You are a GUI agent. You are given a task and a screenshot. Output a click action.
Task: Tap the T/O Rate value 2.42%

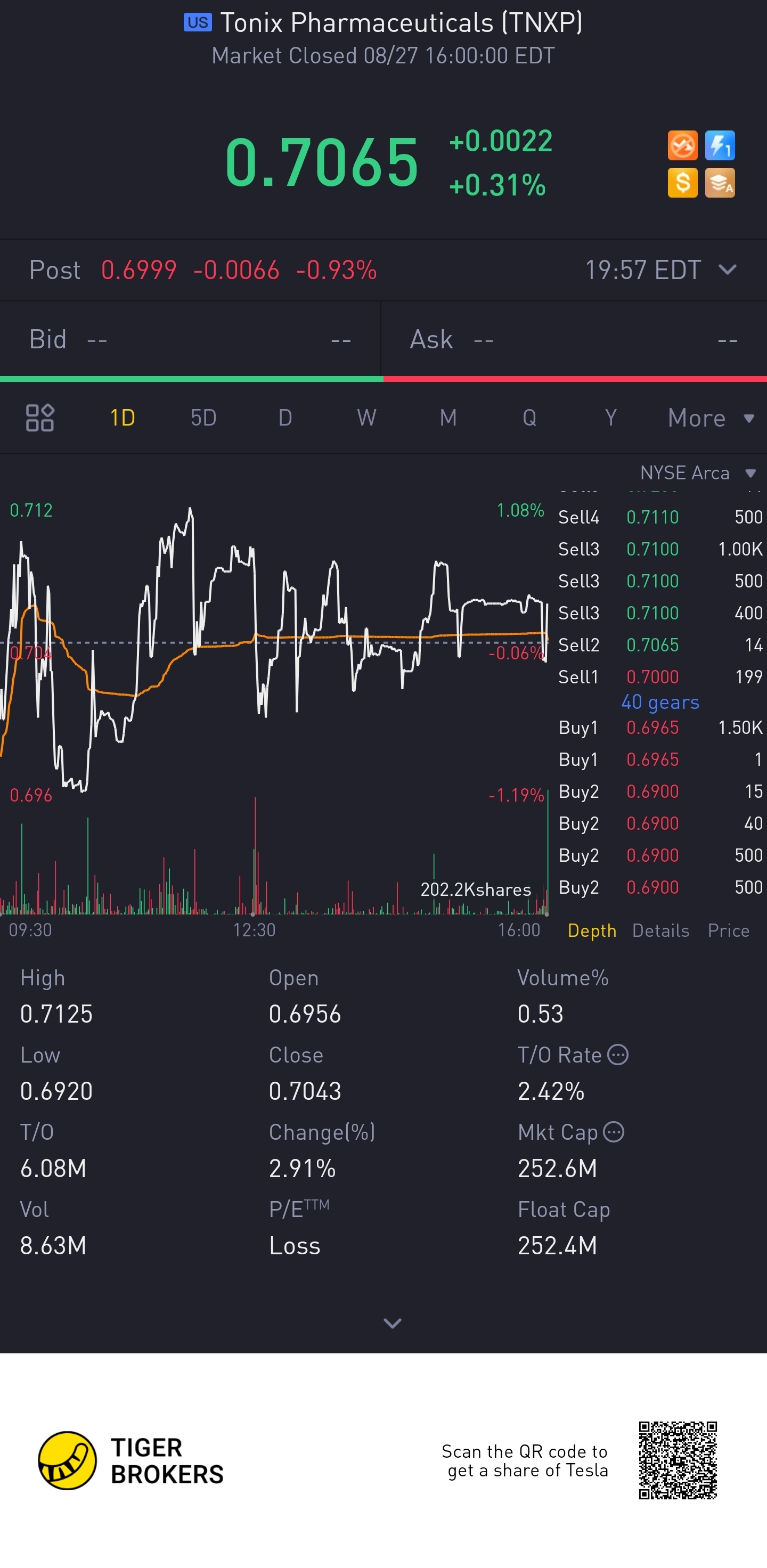point(551,1091)
